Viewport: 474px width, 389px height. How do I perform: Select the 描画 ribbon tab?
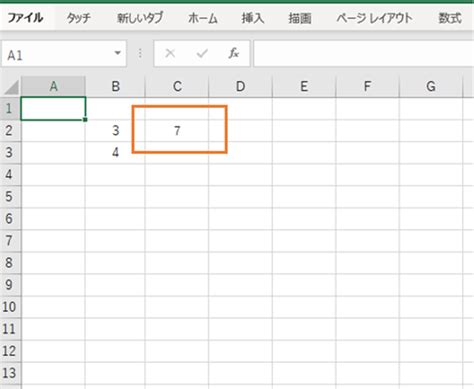pos(300,18)
